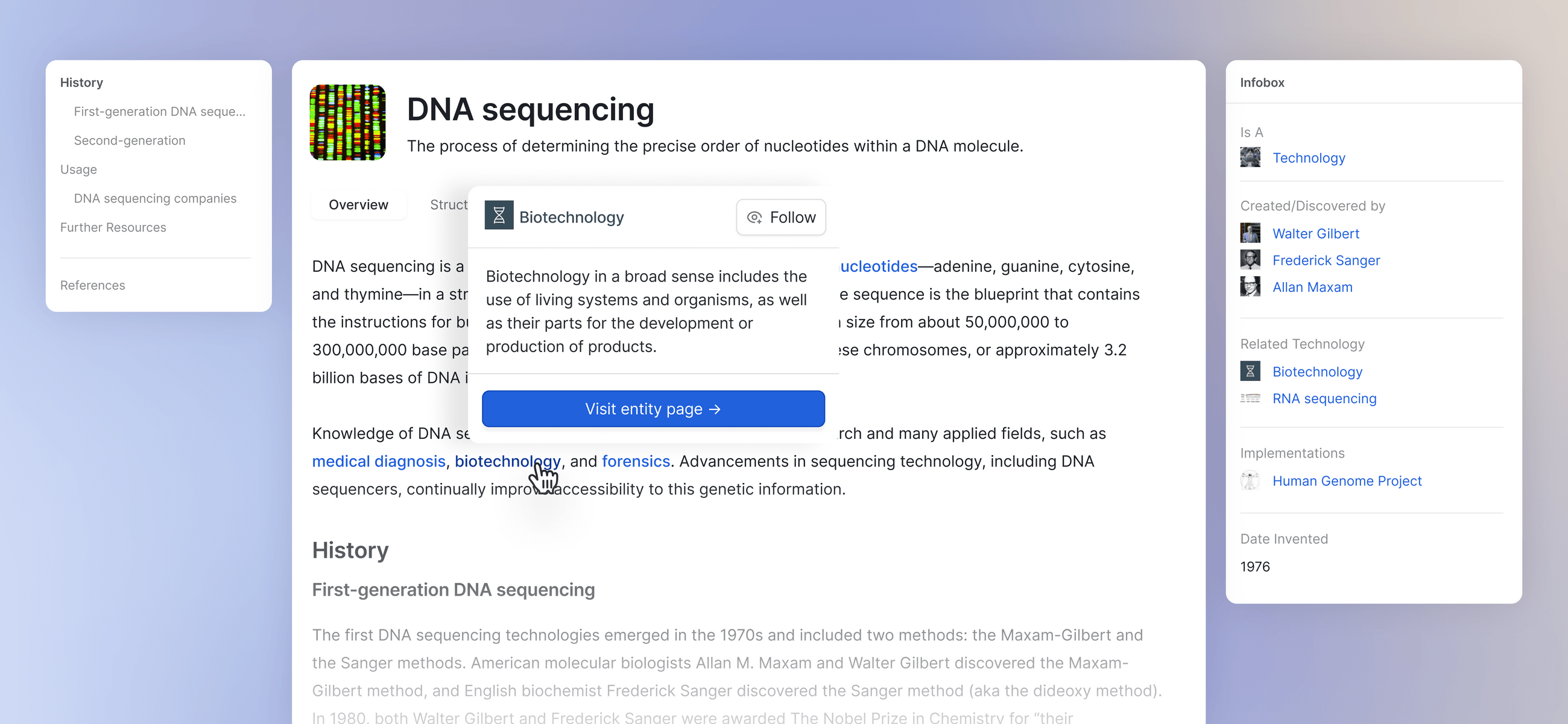Image resolution: width=1568 pixels, height=724 pixels.
Task: Click Allan Maxam's portrait icon
Action: [1250, 286]
